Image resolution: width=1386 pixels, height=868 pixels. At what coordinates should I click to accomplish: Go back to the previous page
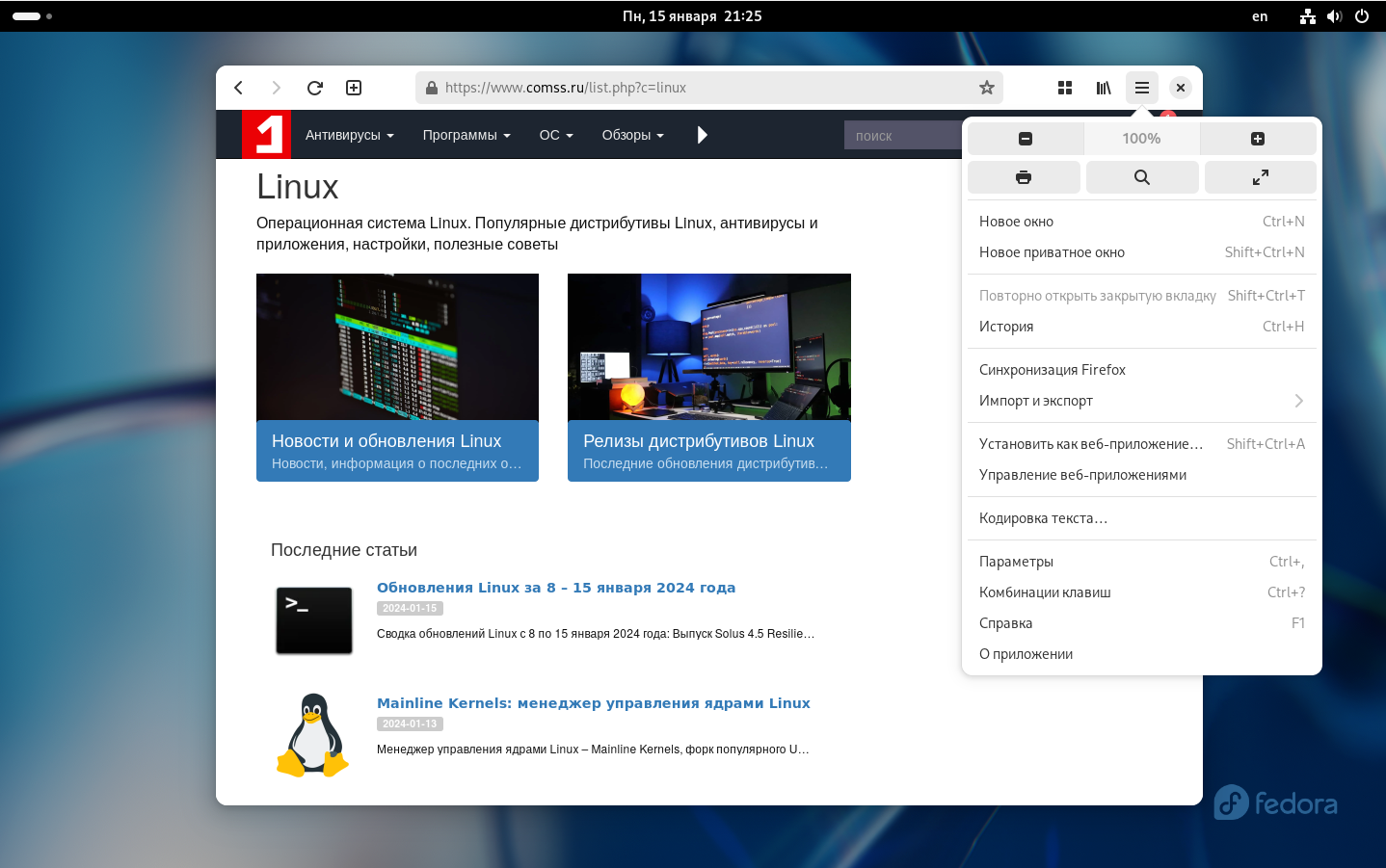238,88
